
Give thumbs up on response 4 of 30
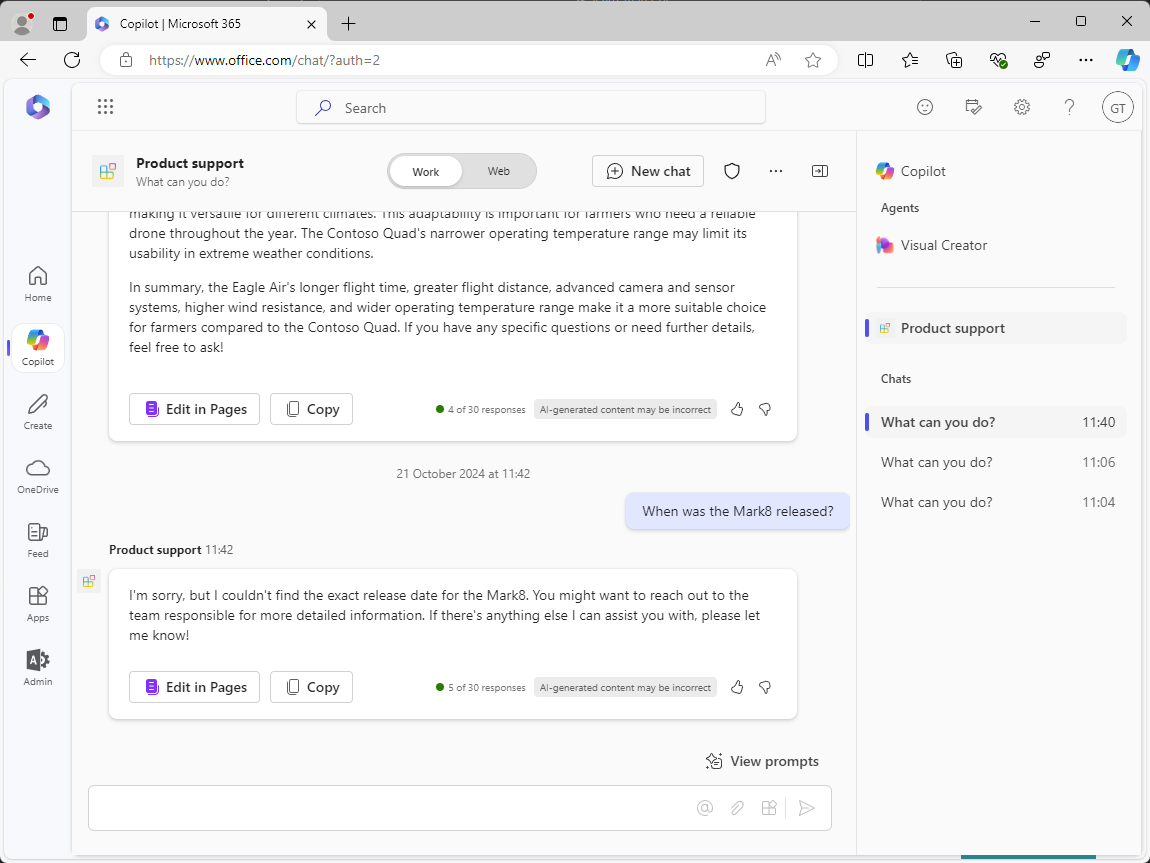click(x=737, y=409)
